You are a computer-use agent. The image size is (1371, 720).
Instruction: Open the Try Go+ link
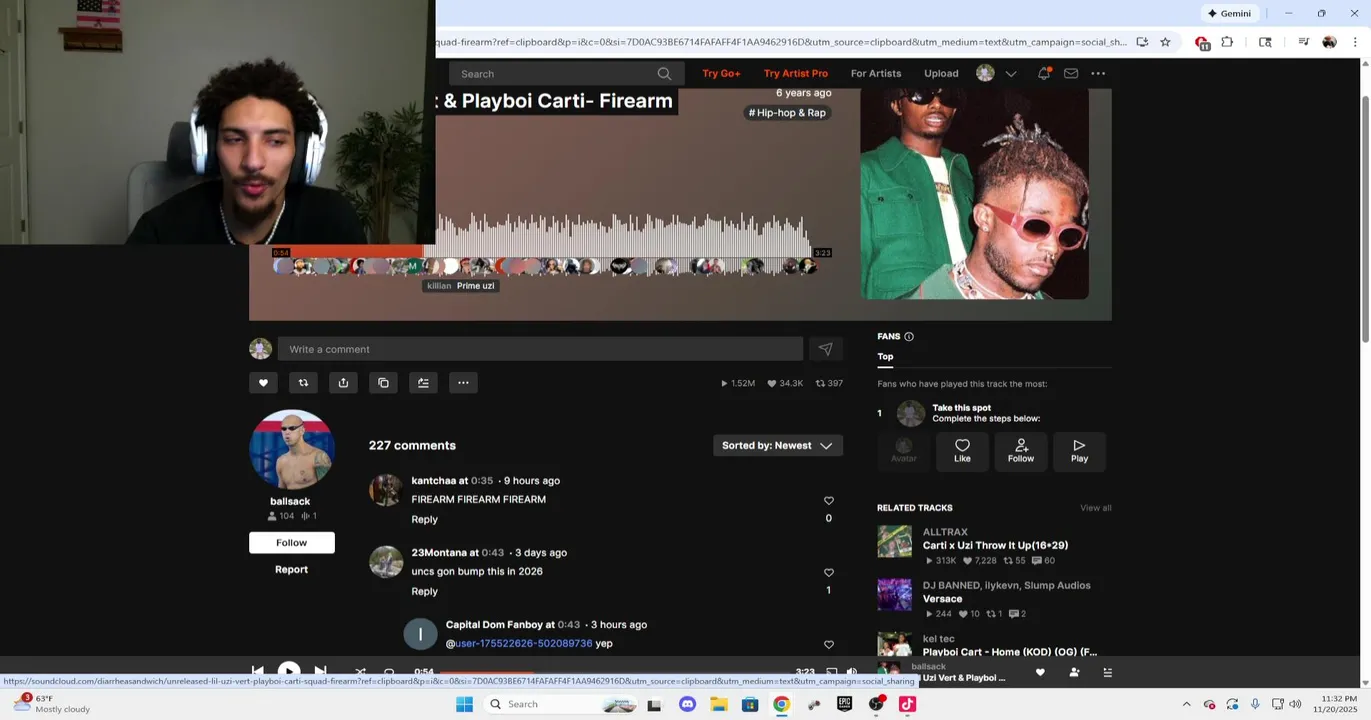[721, 73]
